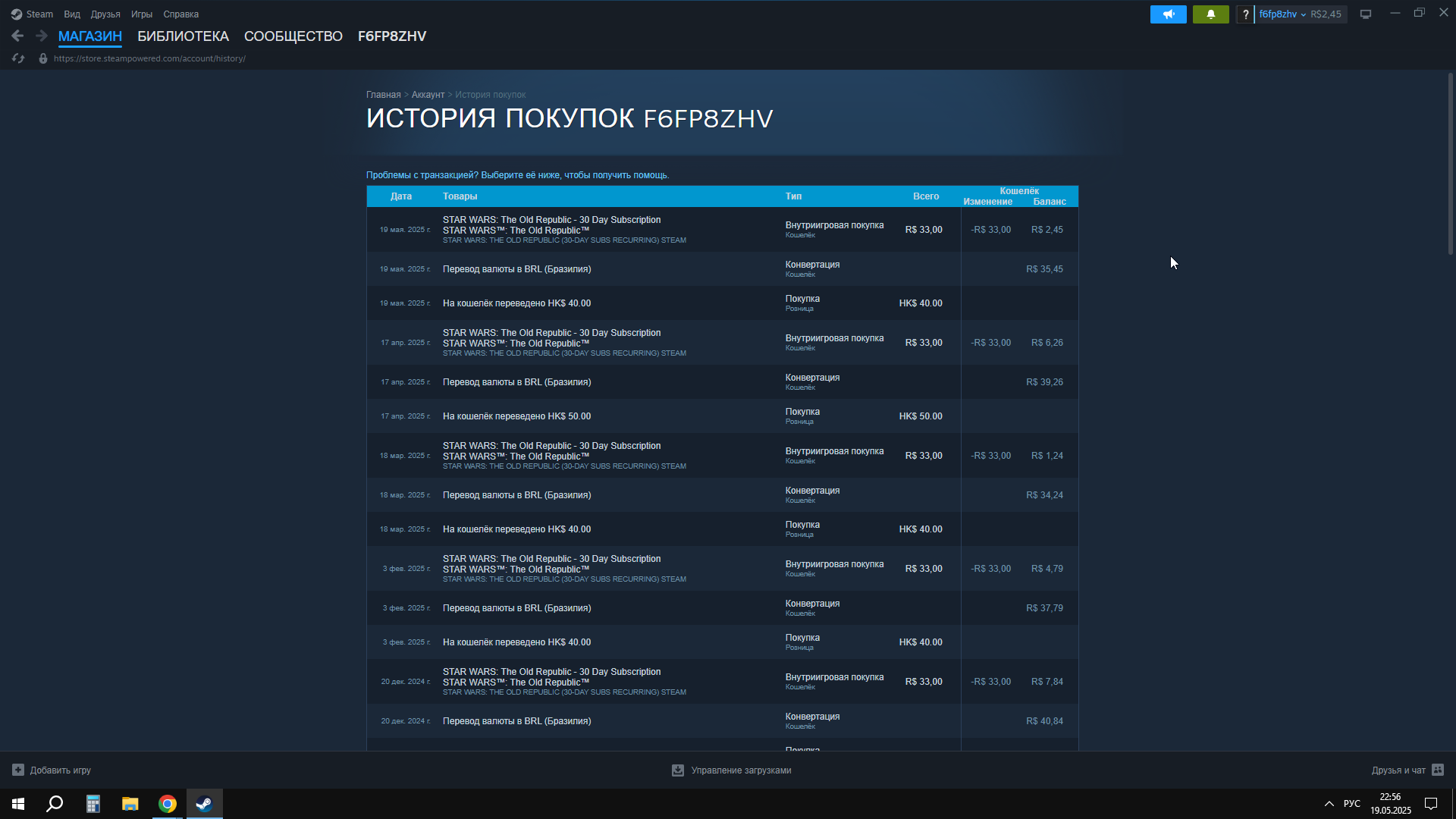Switch to the БИБЛИОТЕКА tab
The height and width of the screenshot is (819, 1456).
[x=183, y=36]
